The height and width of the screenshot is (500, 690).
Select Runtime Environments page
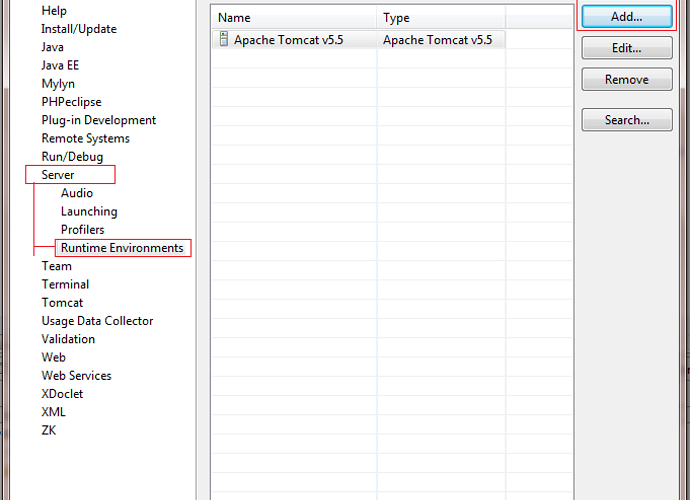pos(122,248)
